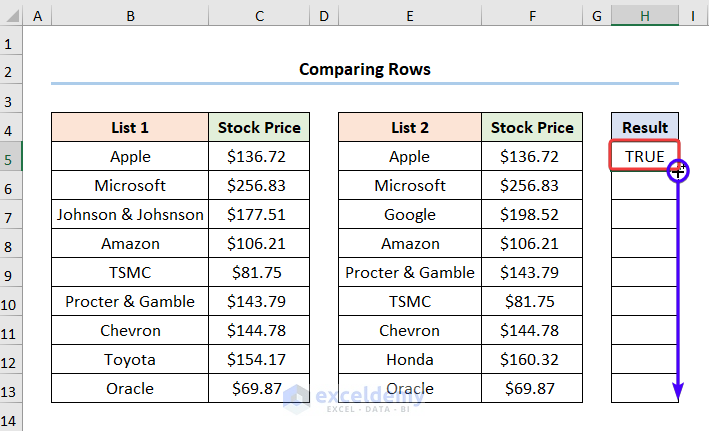Select the empty Result cell in row 9
The height and width of the screenshot is (431, 709).
(x=644, y=272)
